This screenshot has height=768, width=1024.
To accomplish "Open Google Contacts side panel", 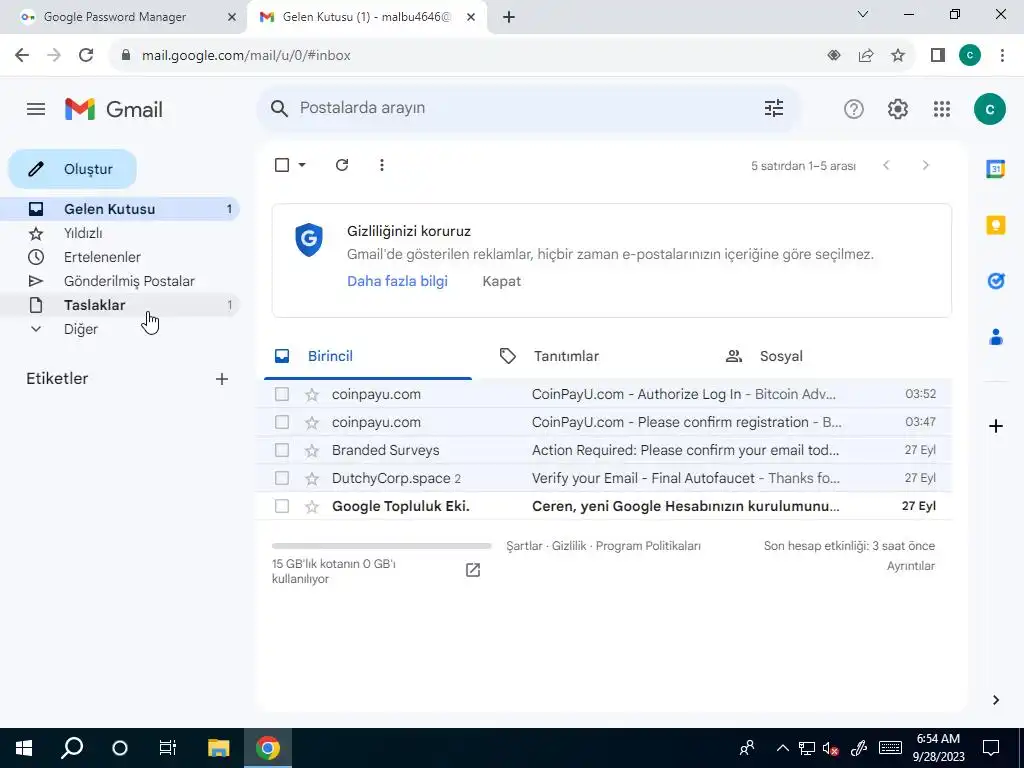I will point(995,337).
